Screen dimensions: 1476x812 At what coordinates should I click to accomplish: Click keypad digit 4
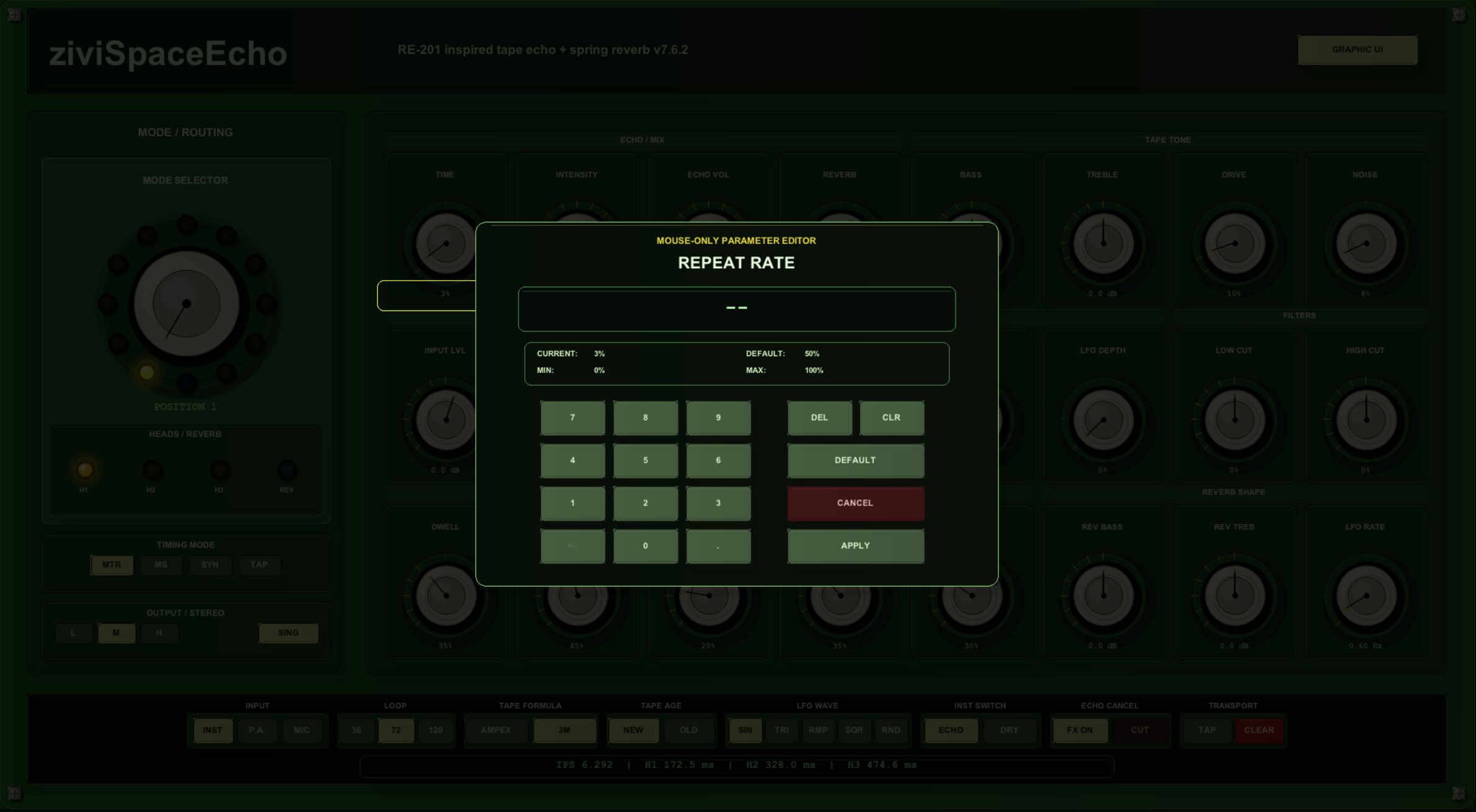coord(573,460)
